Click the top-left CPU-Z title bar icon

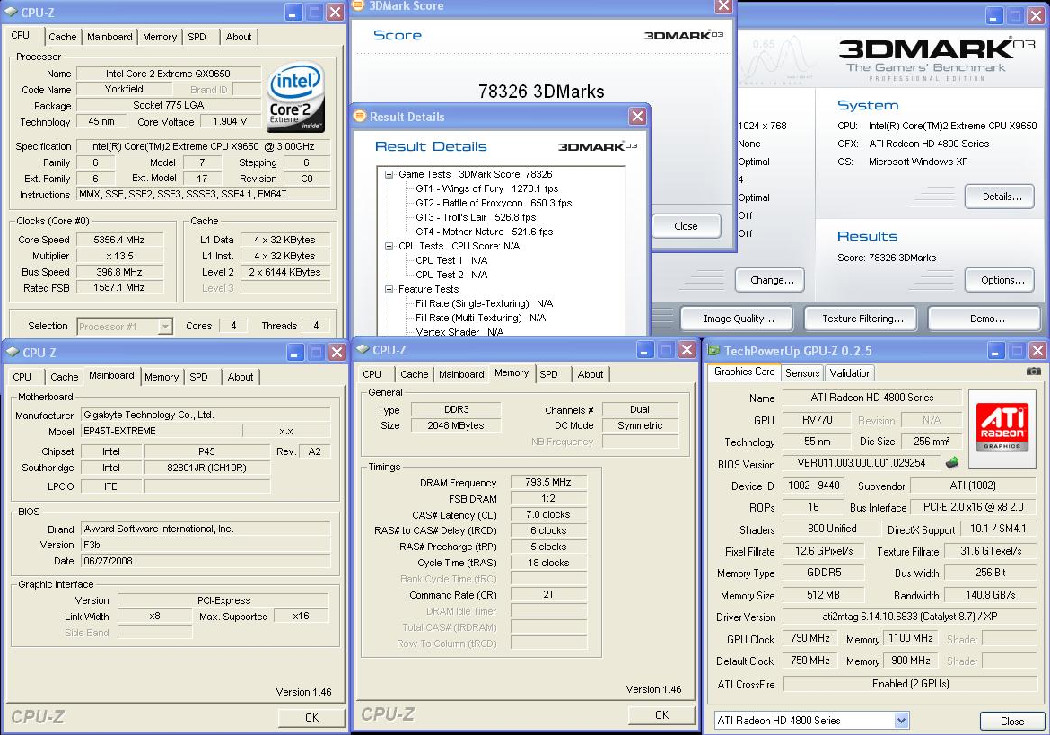click(11, 12)
